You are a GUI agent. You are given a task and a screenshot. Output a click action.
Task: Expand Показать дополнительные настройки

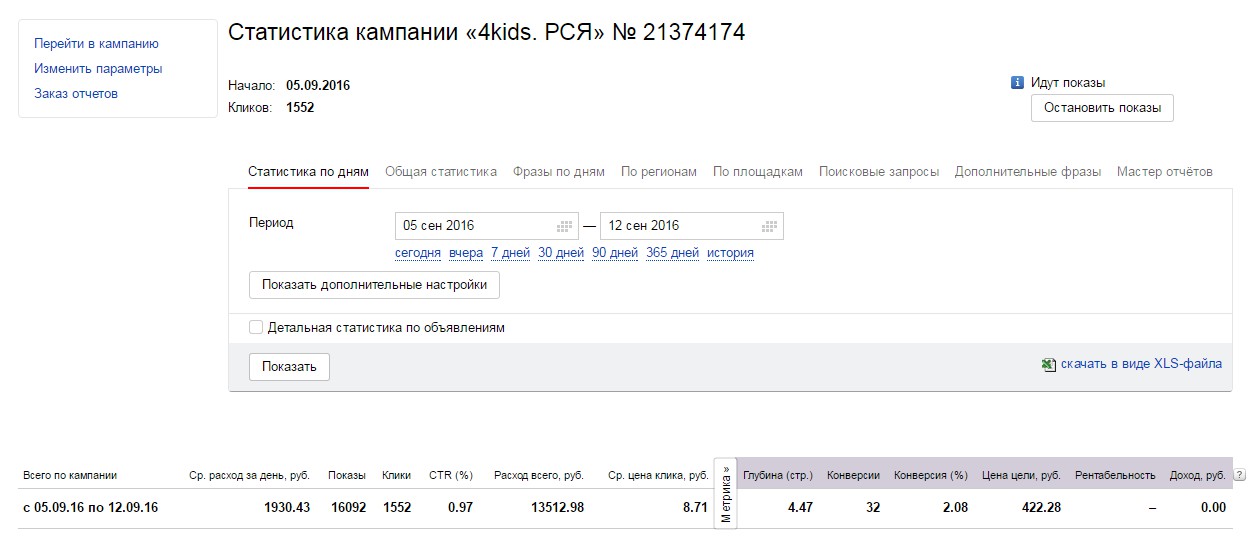[374, 285]
